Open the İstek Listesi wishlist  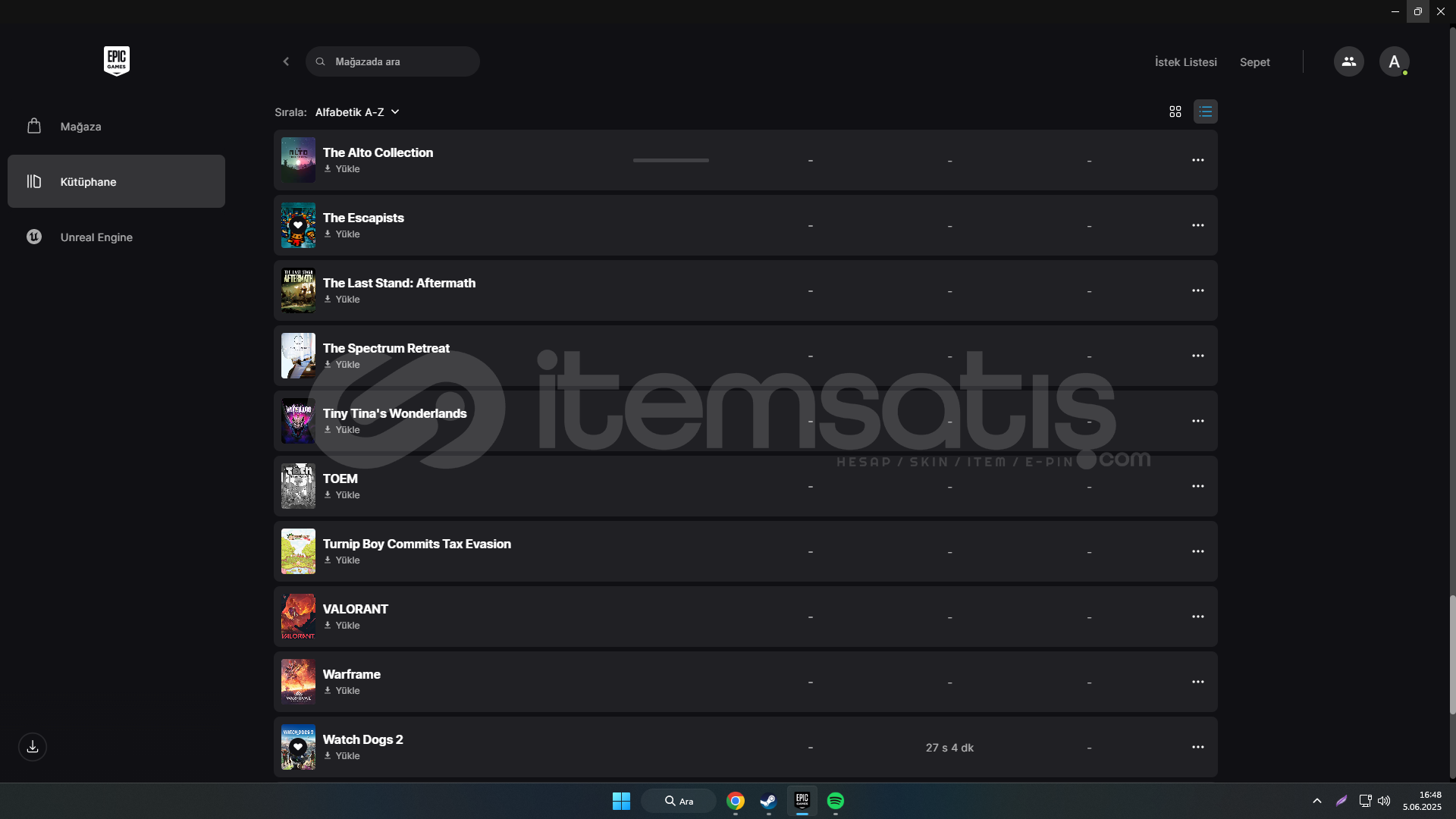1185,62
